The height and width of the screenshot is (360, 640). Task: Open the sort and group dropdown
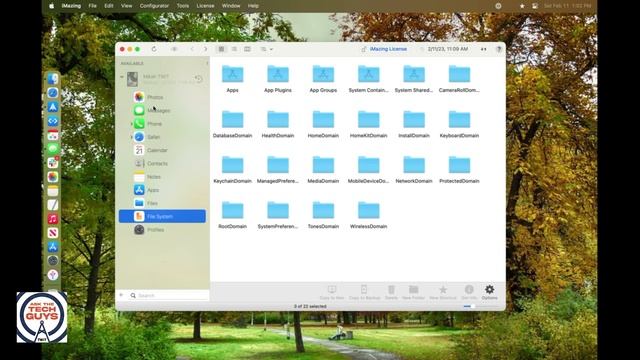pyautogui.click(x=267, y=49)
